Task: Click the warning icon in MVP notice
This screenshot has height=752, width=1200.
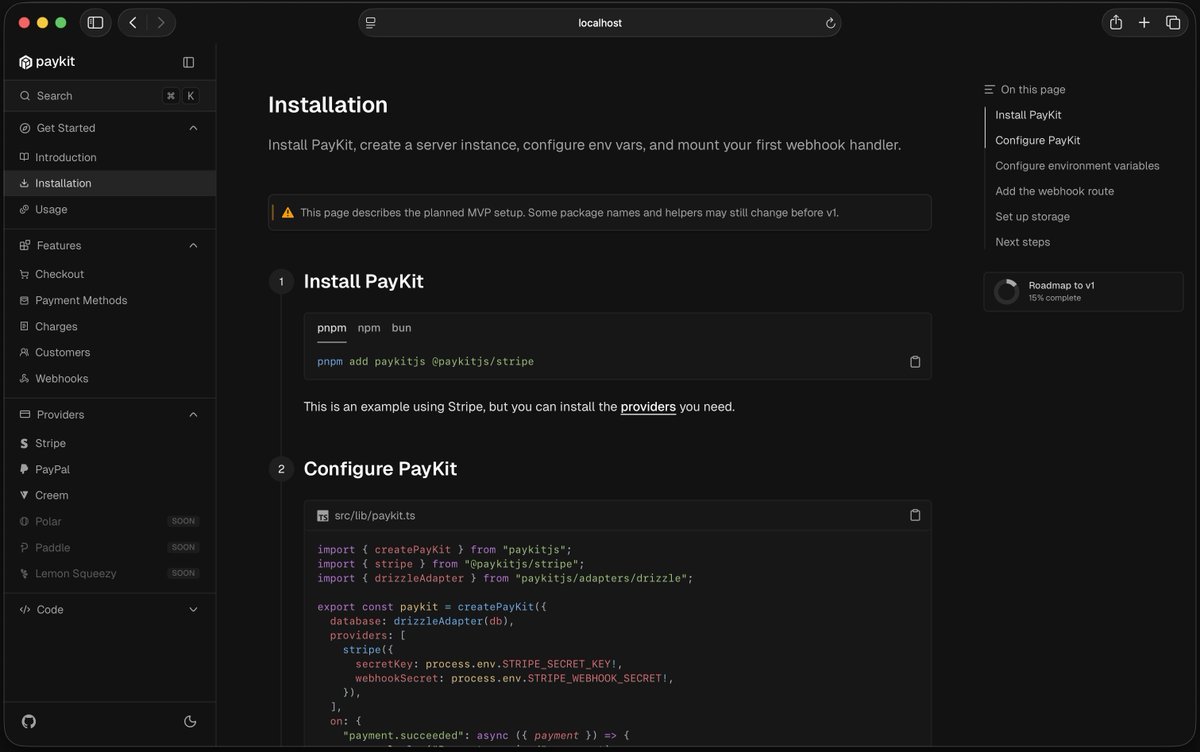Action: (288, 212)
